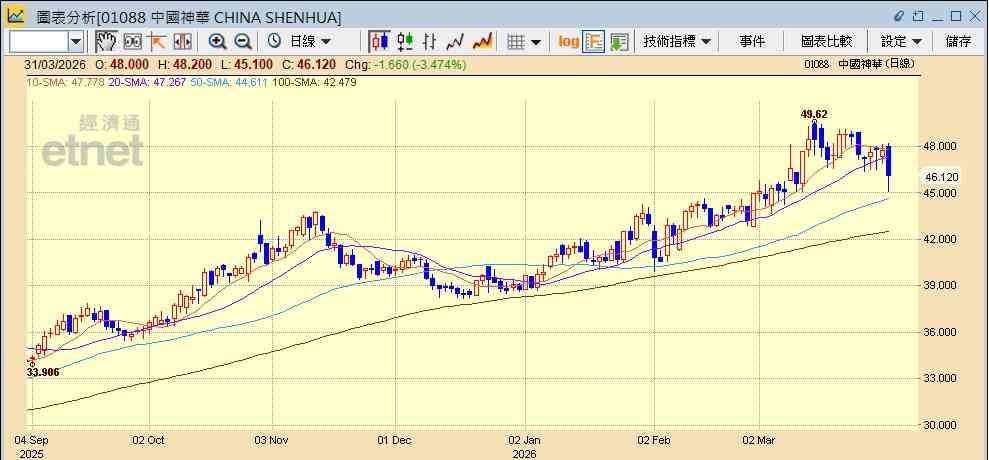Click the paperclip link icon in title bar
Viewport: 989px width, 460px height.
pyautogui.click(x=899, y=16)
